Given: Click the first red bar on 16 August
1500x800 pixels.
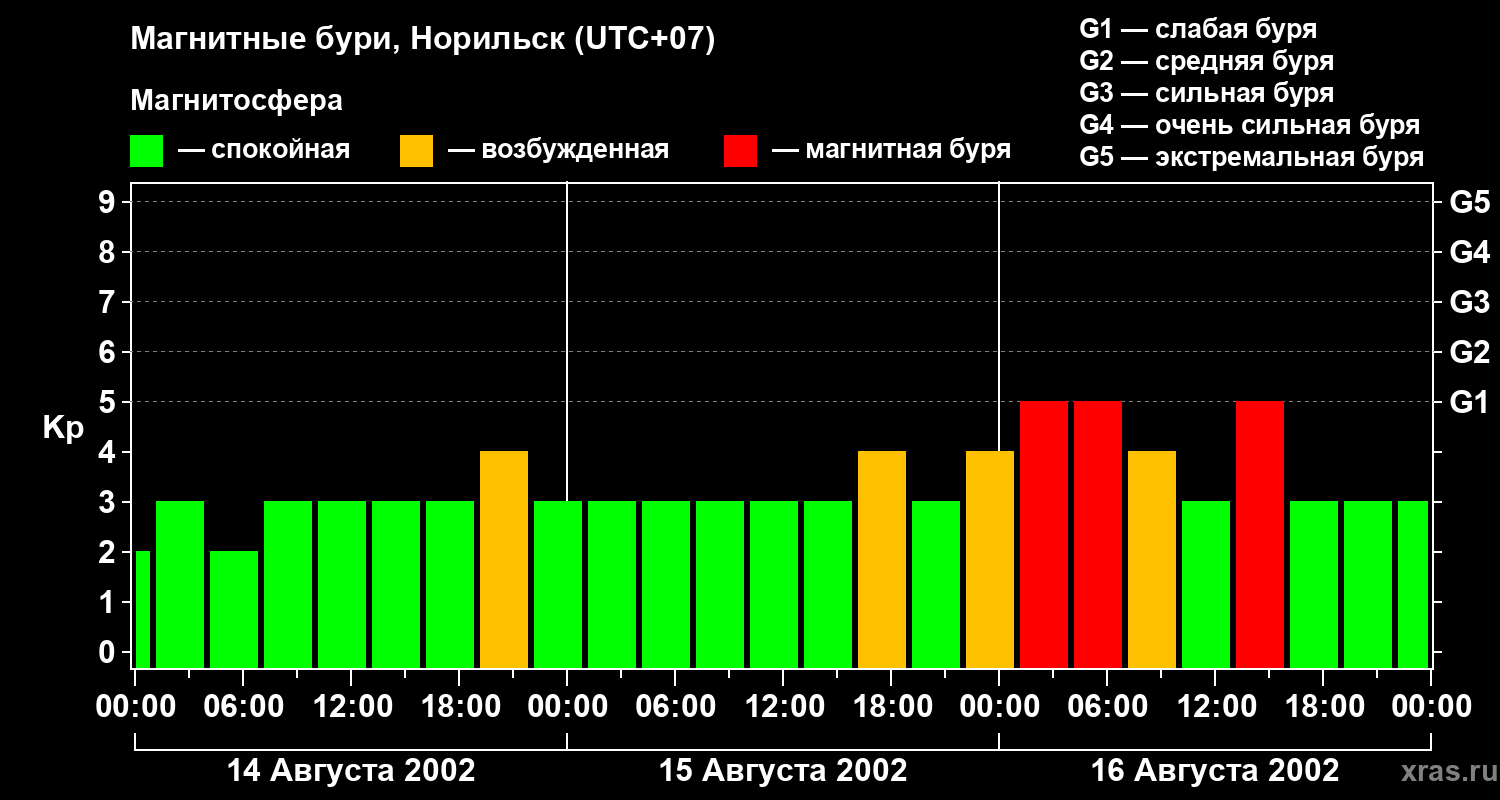Looking at the screenshot, I should [1044, 534].
